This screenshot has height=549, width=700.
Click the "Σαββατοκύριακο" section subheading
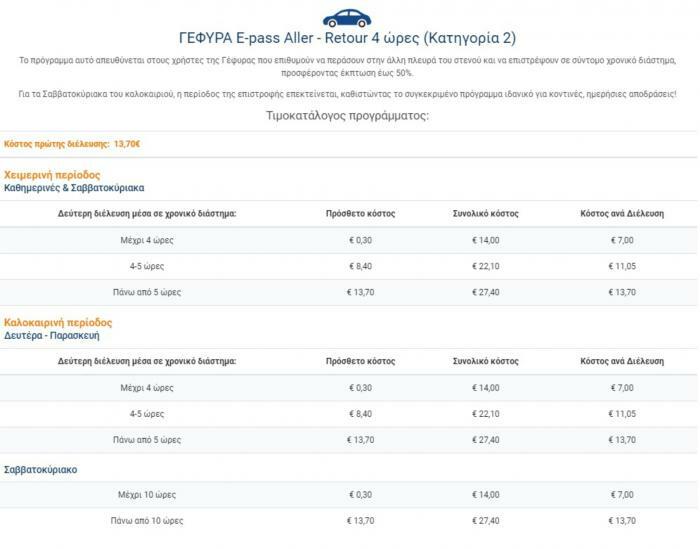(41, 469)
